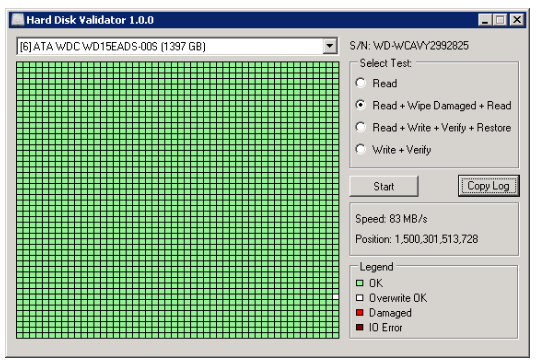Click the white Overwrite OK legend swatch
This screenshot has height=364, width=539.
[x=360, y=298]
